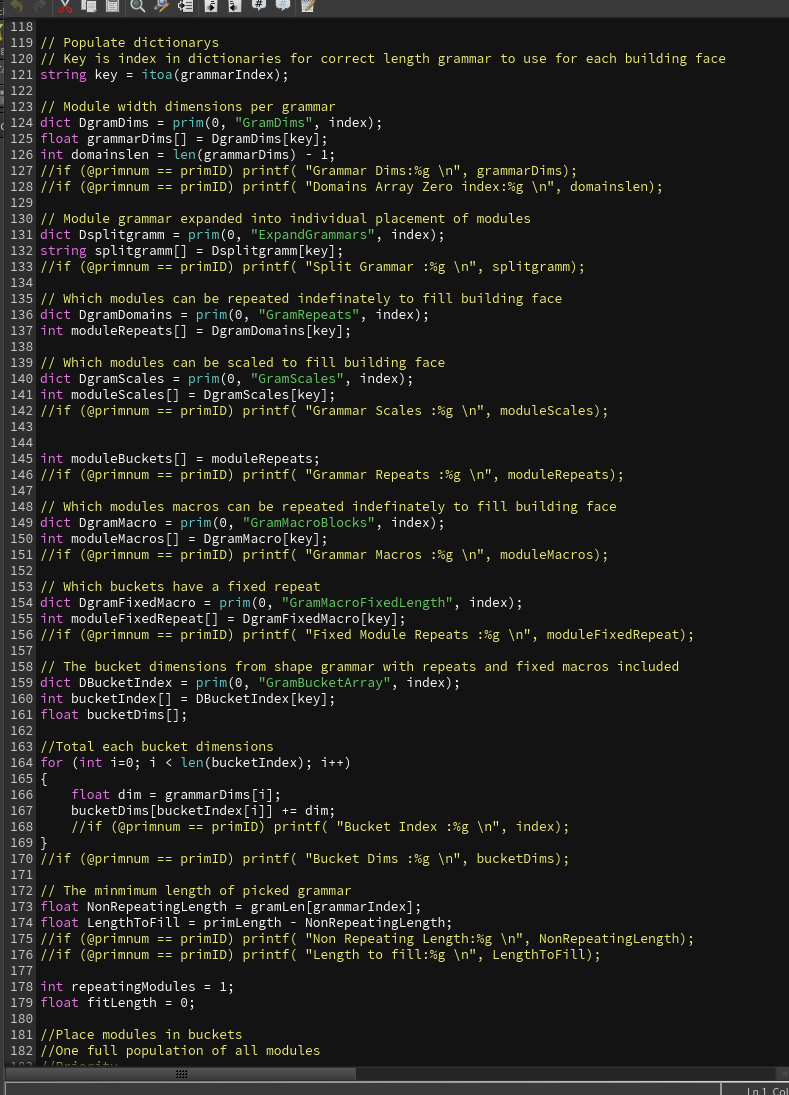Image resolution: width=789 pixels, height=1095 pixels.
Task: Click the Ln/Col indicator in the status bar
Action: [x=766, y=1090]
